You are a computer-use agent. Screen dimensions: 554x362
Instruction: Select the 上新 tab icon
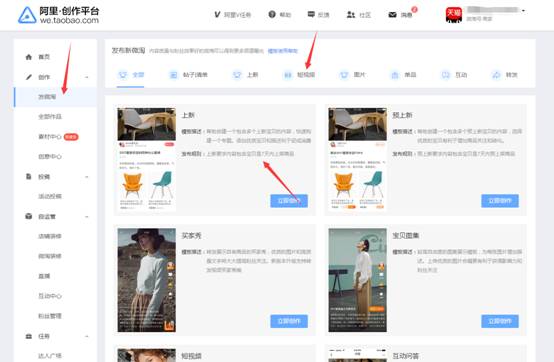[x=237, y=75]
